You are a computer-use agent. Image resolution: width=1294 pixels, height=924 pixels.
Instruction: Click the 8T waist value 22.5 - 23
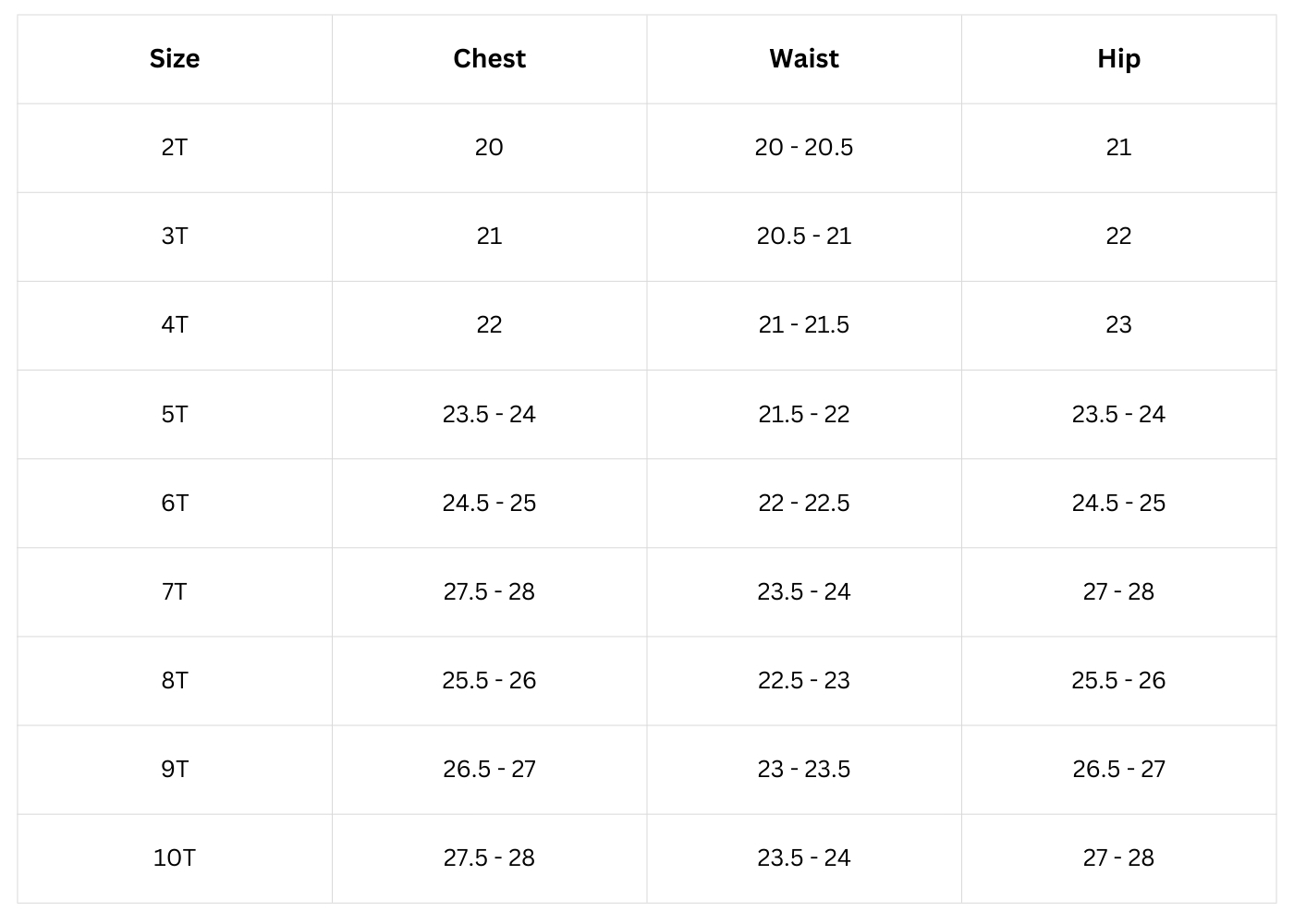point(803,680)
